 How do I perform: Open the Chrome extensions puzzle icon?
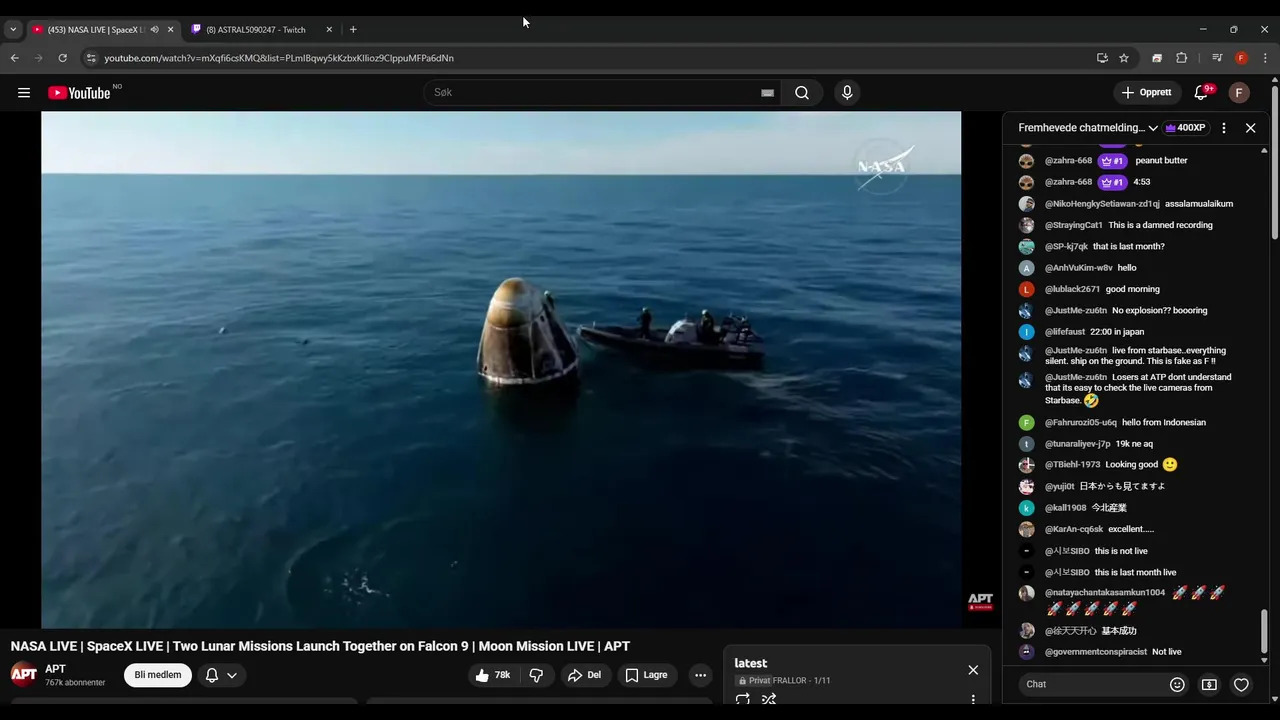1181,58
